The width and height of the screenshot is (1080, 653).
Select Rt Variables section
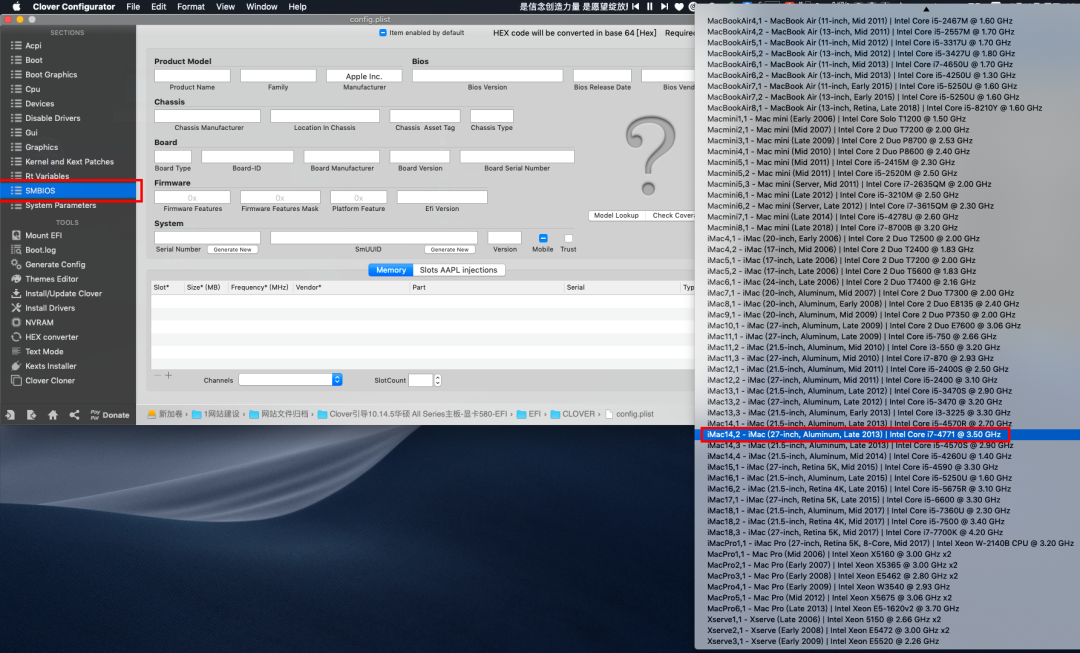click(47, 176)
